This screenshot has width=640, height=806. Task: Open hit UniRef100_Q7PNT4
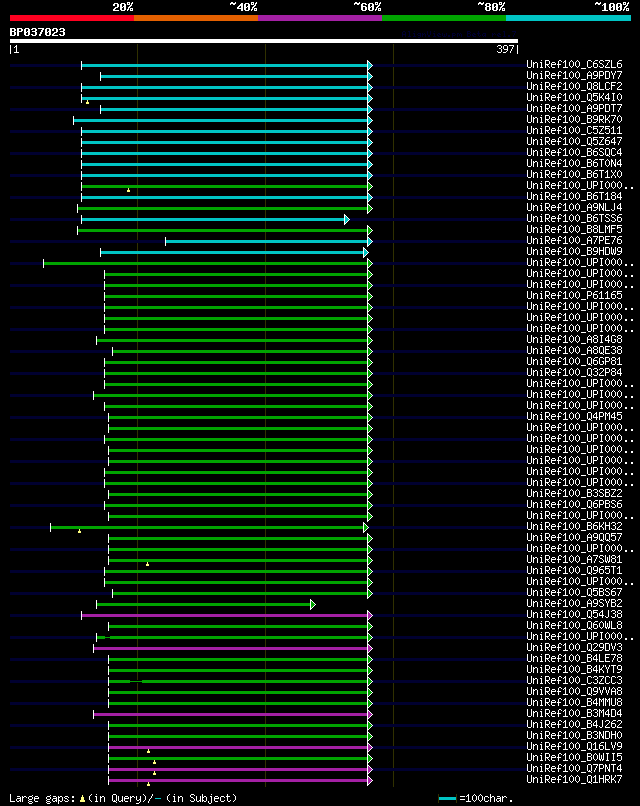[x=574, y=768]
